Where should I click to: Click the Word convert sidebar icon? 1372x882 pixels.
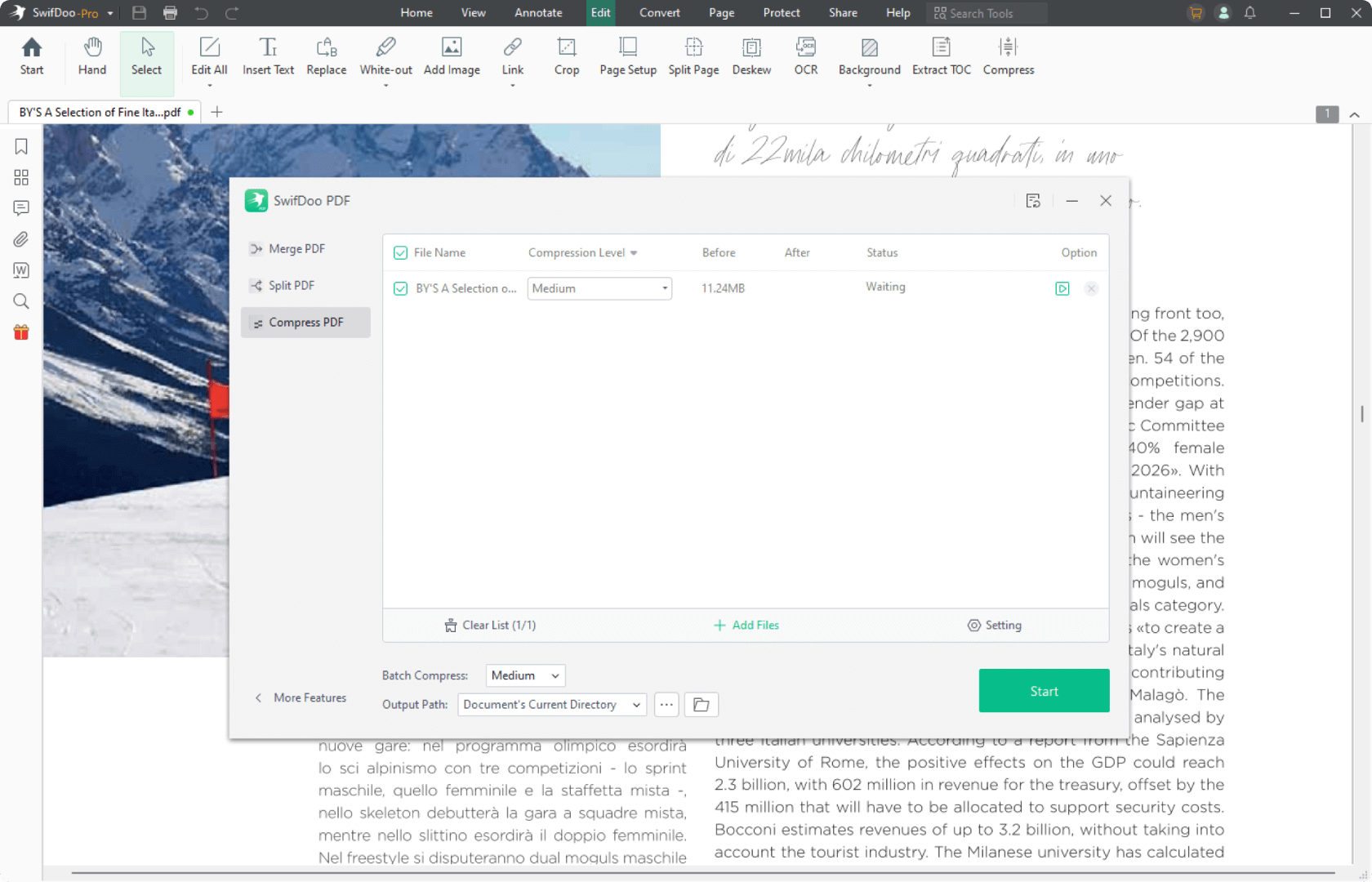21,270
